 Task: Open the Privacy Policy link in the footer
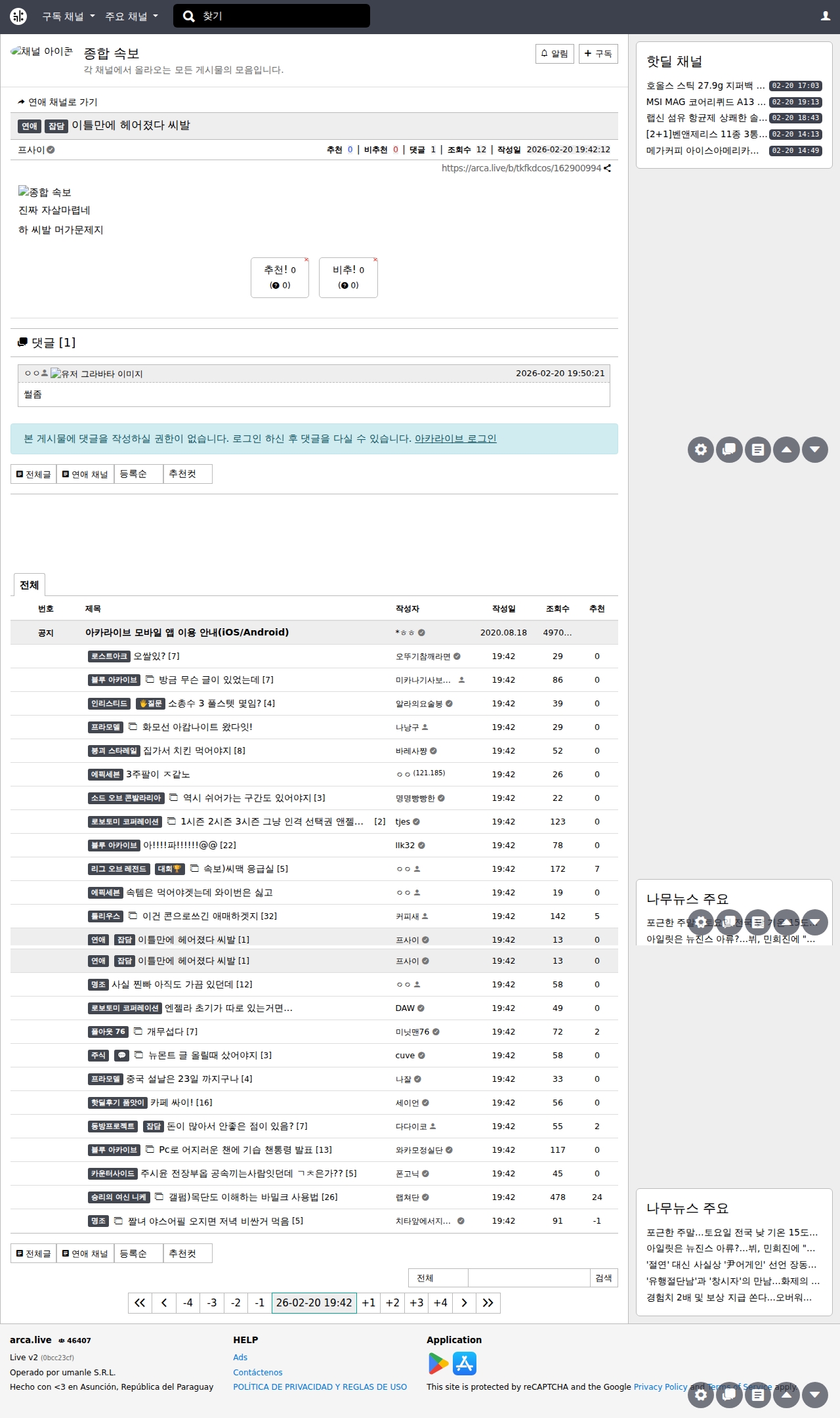point(660,1386)
